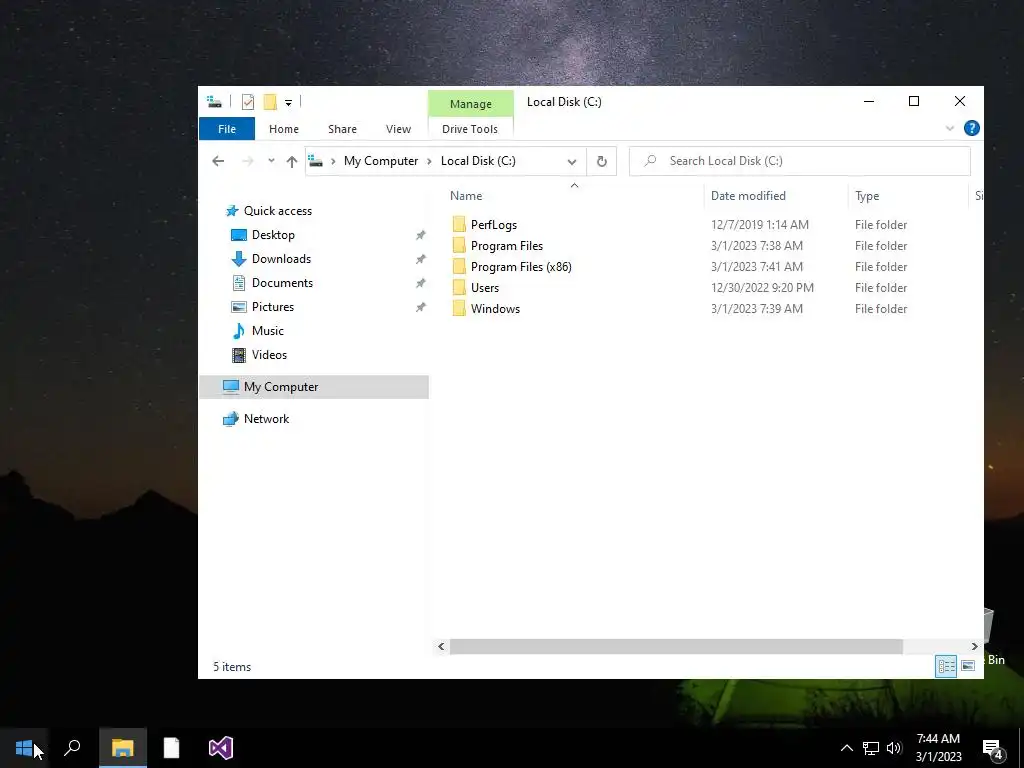Click the pin icon next to Downloads
Screen dimensions: 1024x768
tap(421, 259)
